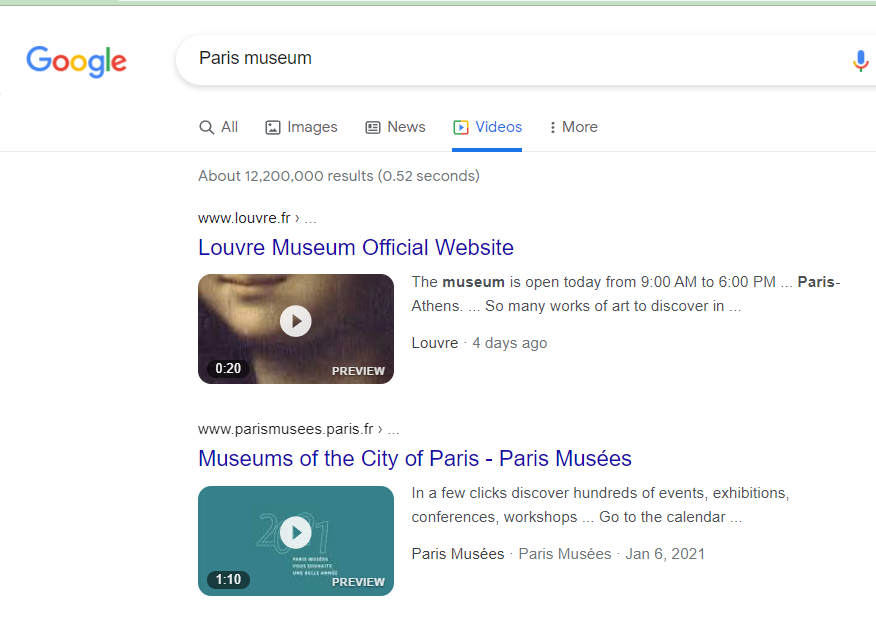The height and width of the screenshot is (618, 876).
Task: Click the newspaper icon on the News tab
Action: (373, 127)
